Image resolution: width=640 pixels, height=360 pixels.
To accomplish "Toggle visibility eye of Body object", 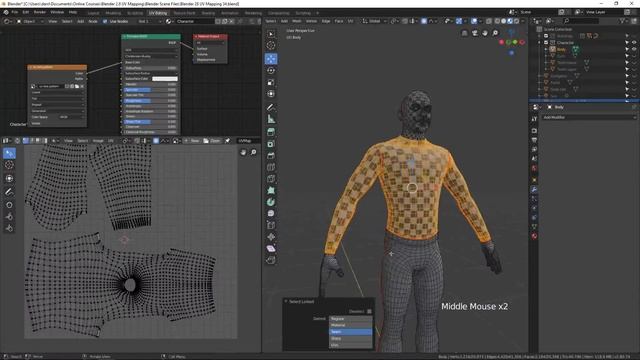I will [x=634, y=49].
